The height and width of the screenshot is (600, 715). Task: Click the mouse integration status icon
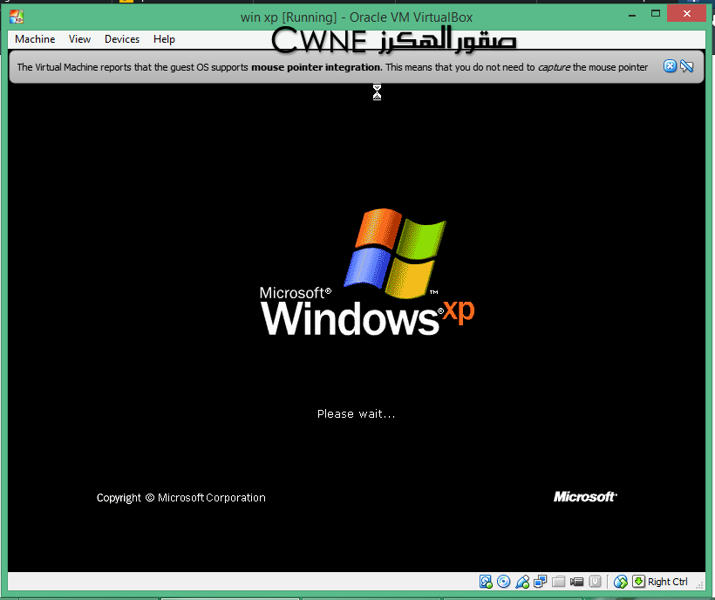[620, 581]
